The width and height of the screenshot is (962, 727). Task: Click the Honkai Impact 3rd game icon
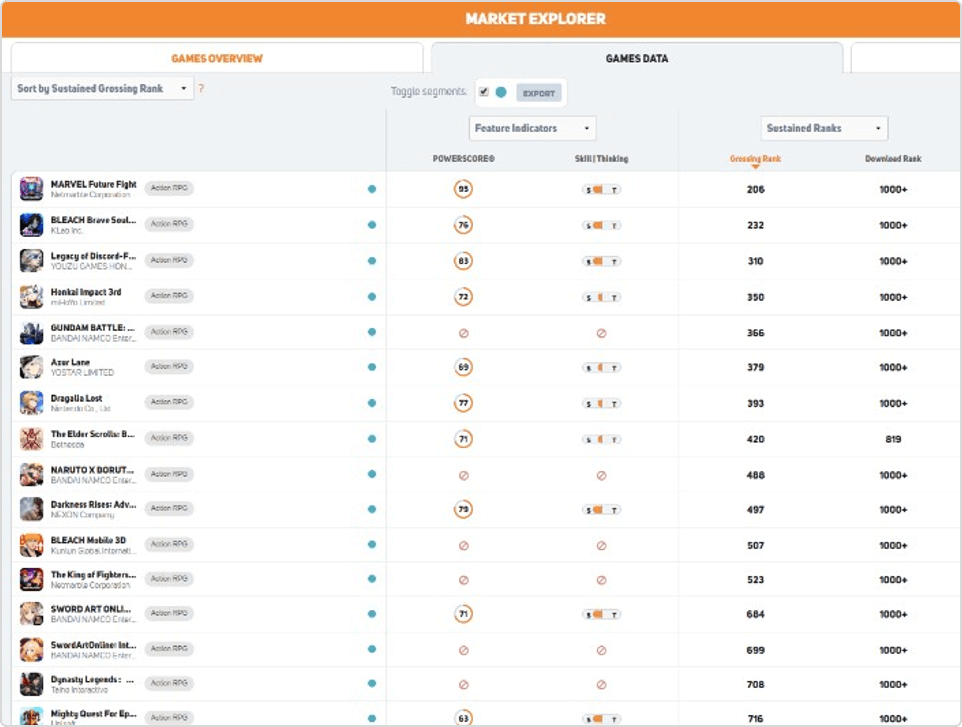pyautogui.click(x=32, y=297)
